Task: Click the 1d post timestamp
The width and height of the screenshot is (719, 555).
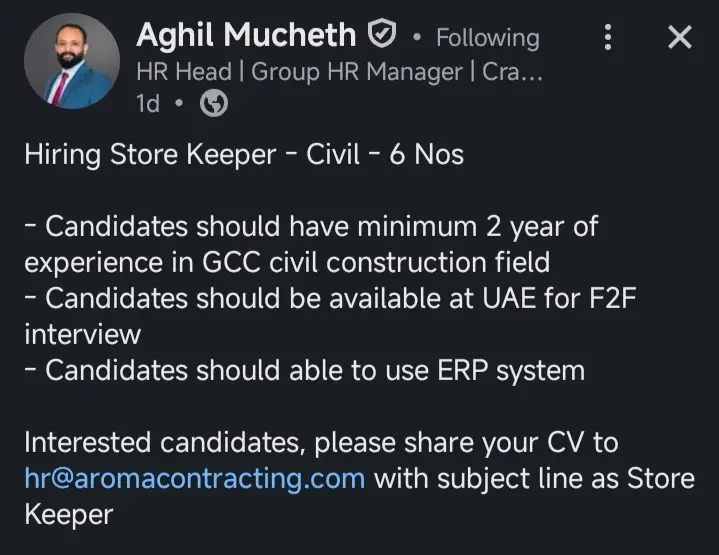Action: pos(146,104)
